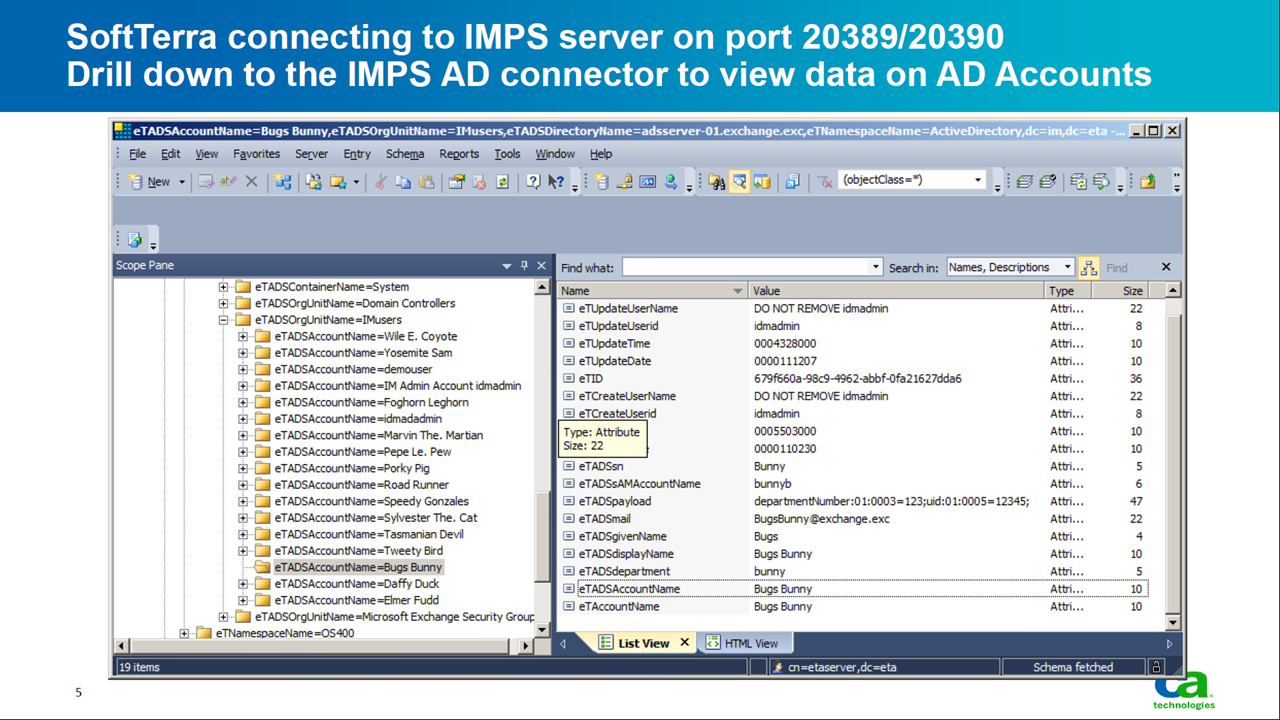Open the Edit menu
The image size is (1280, 720).
point(171,154)
